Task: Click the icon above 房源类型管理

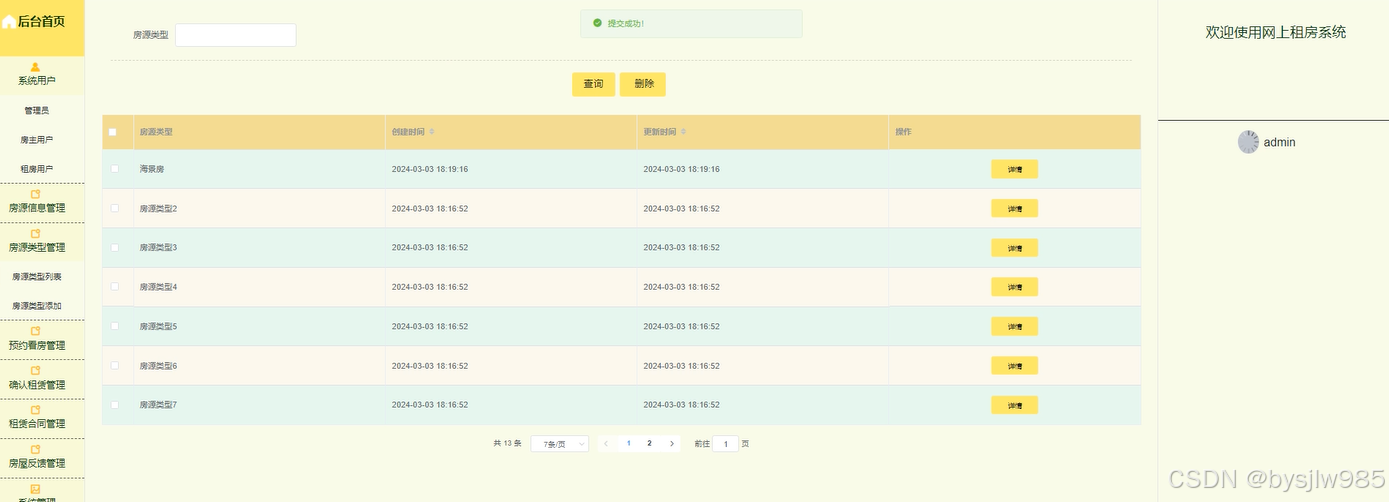Action: pos(36,233)
